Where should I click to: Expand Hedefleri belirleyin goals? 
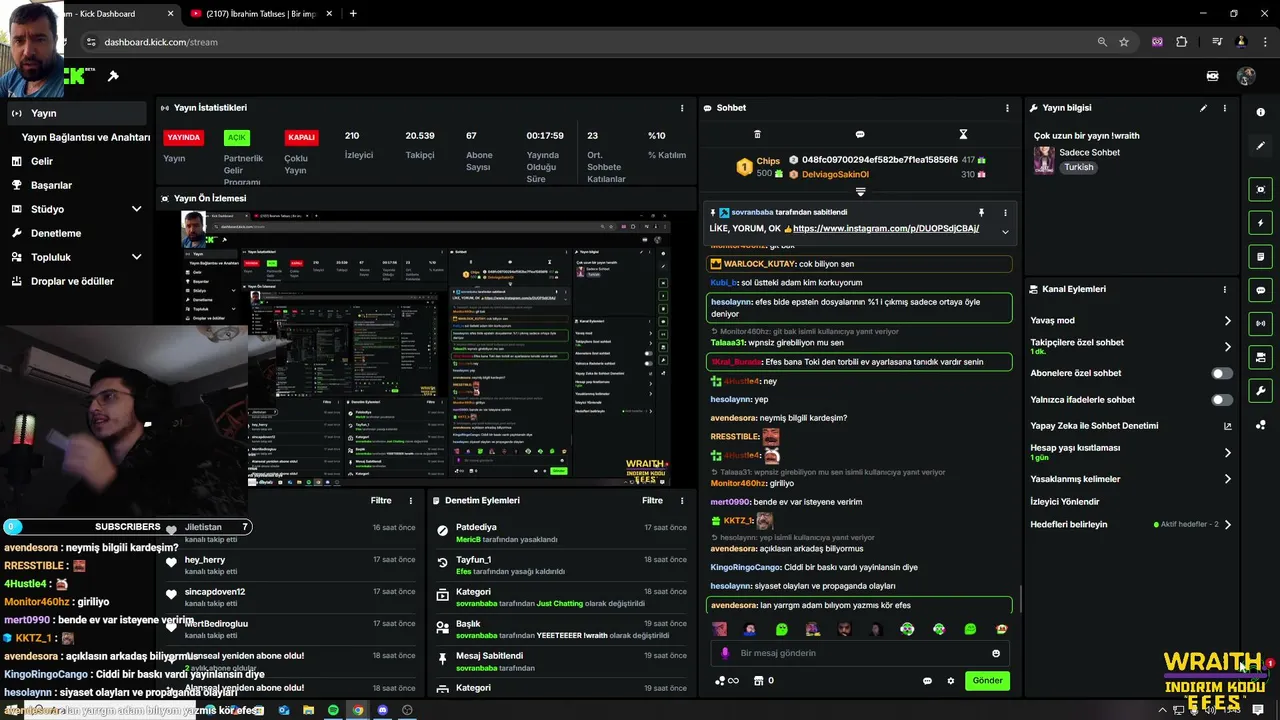pyautogui.click(x=1227, y=524)
